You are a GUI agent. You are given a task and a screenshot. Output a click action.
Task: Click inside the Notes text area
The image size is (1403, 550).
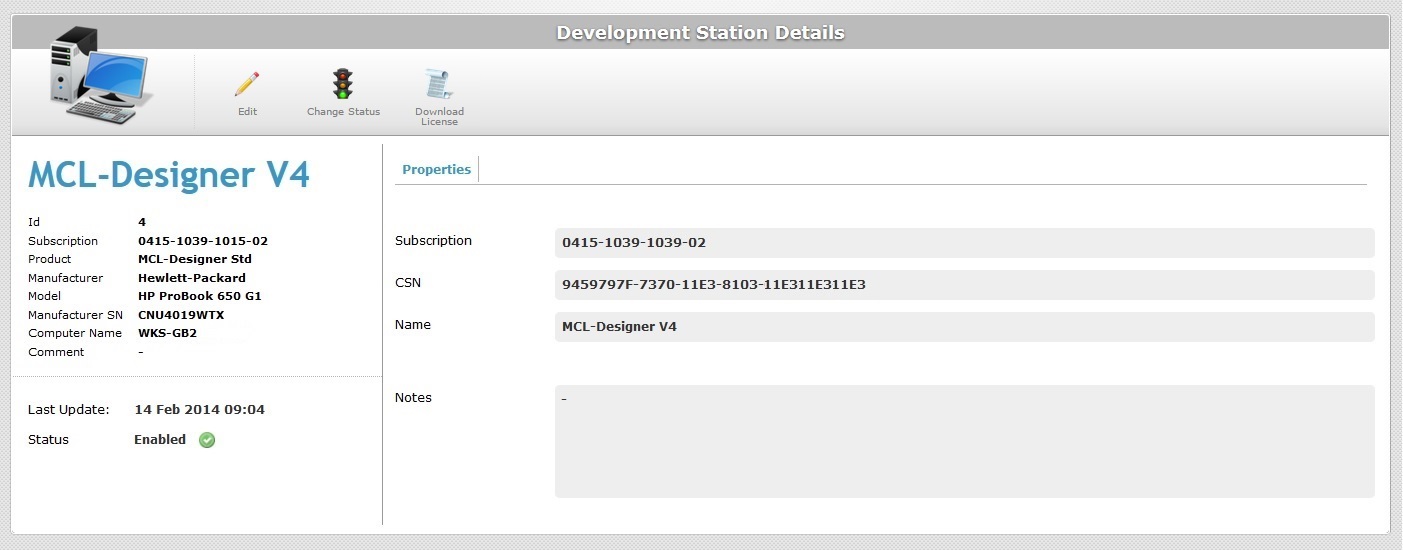pos(964,441)
